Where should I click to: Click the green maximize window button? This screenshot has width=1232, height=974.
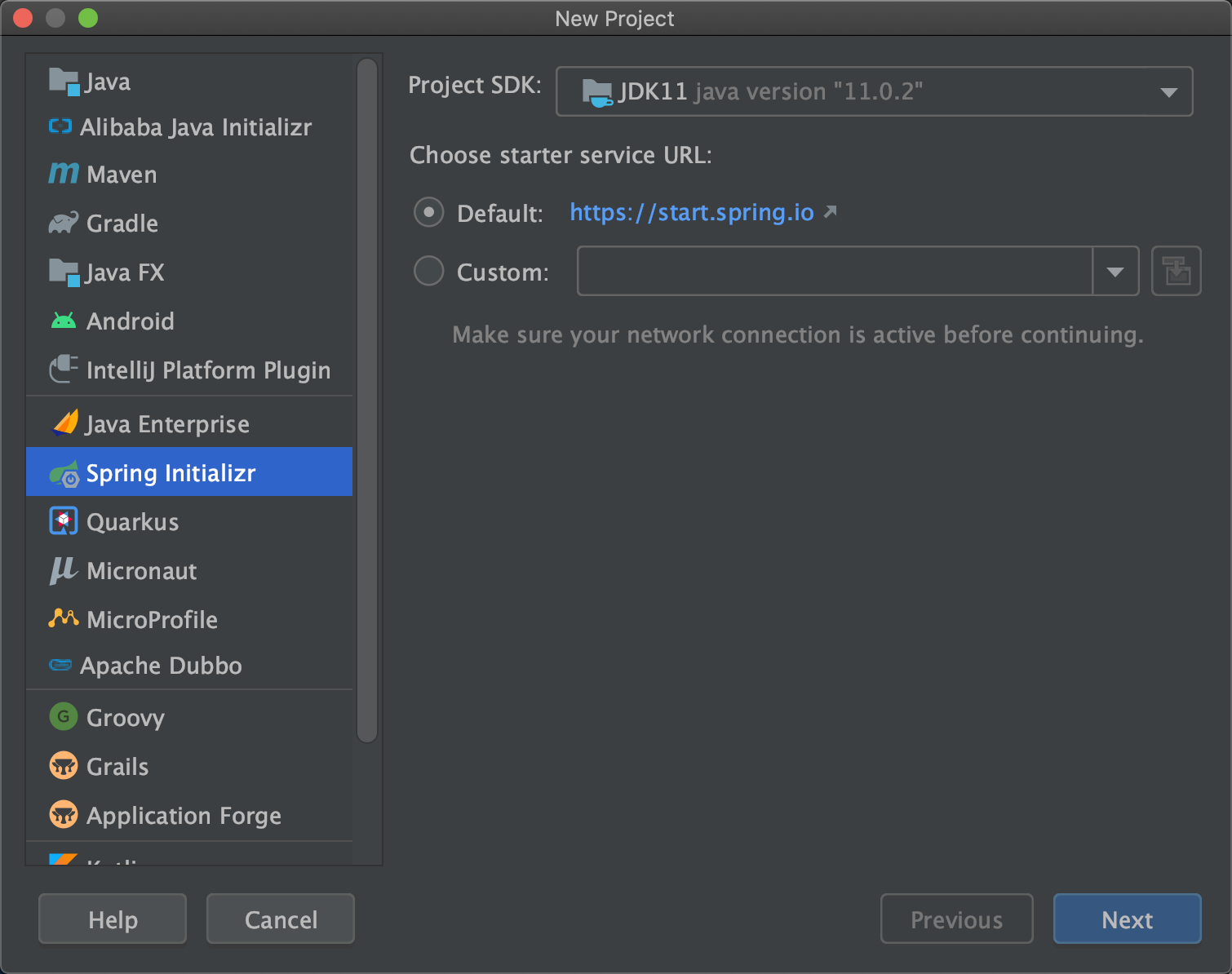click(88, 17)
